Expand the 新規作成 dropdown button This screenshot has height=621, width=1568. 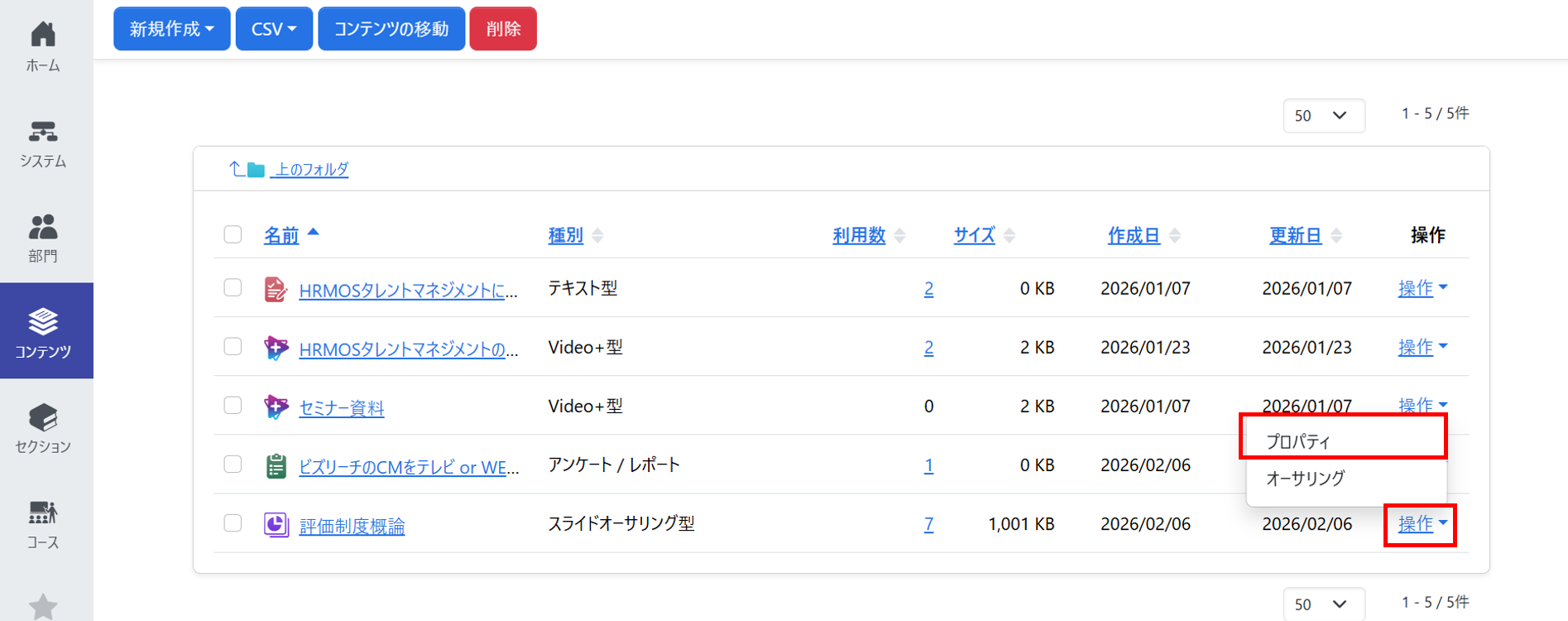pyautogui.click(x=171, y=29)
